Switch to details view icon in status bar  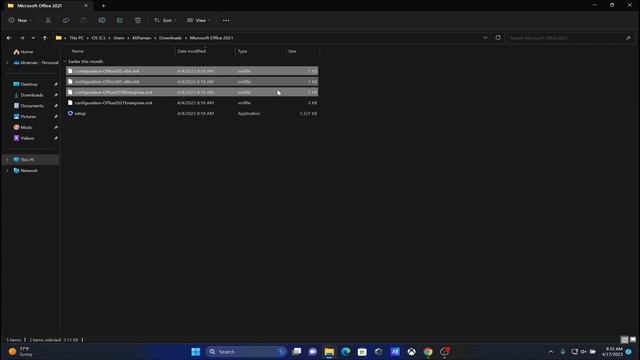pos(624,340)
